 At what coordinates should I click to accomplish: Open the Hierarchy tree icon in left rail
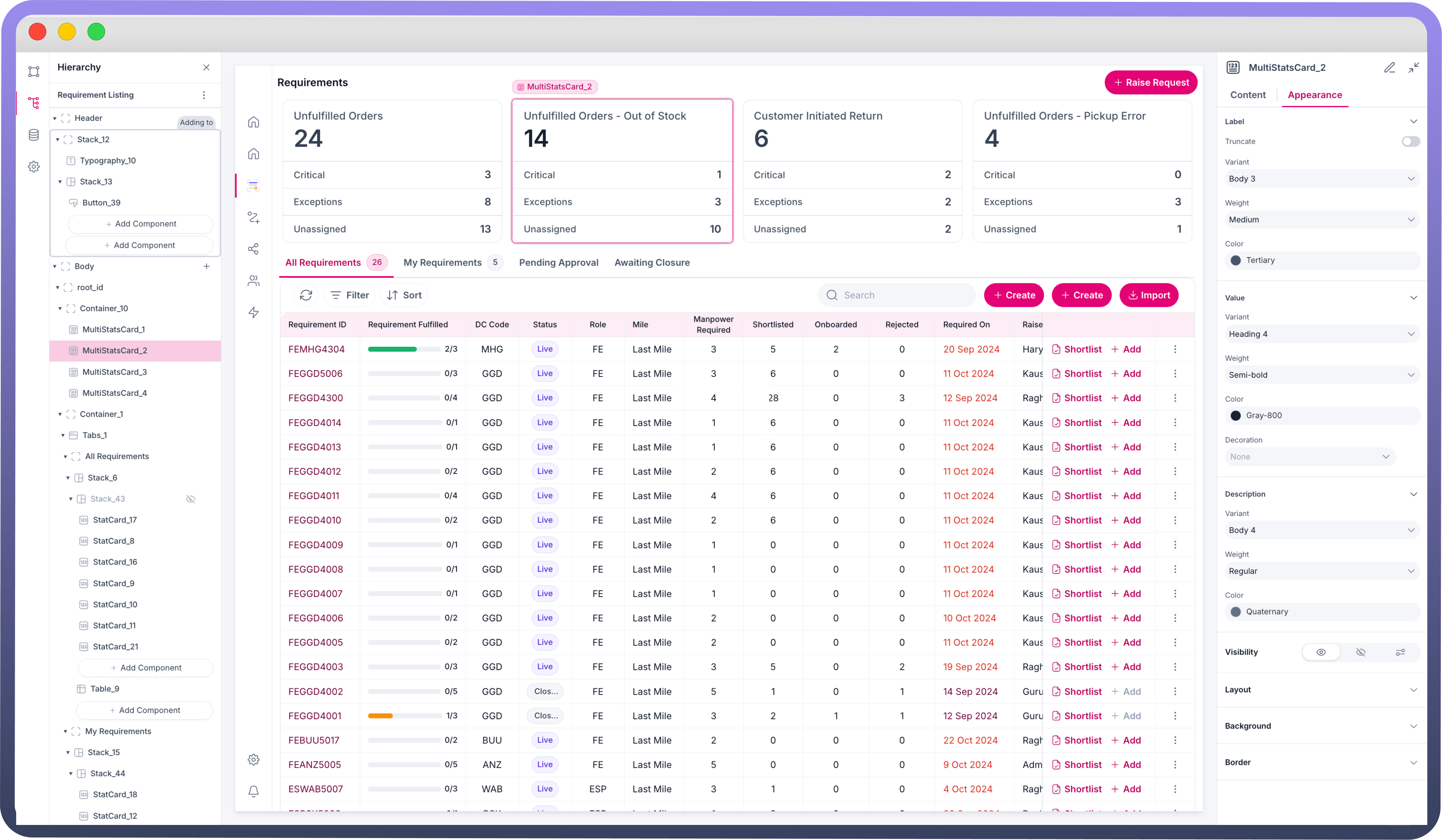tap(34, 103)
